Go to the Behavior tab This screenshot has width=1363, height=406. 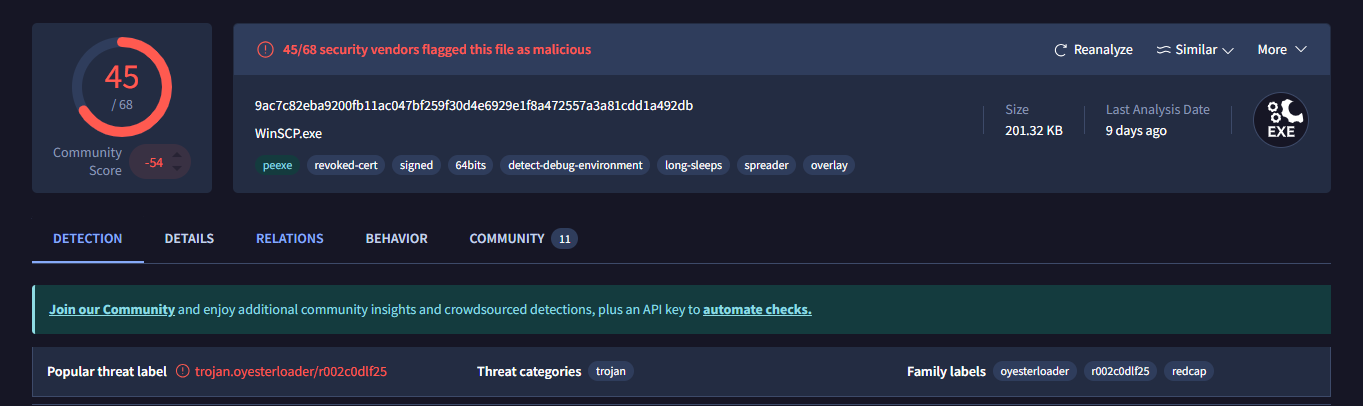click(x=396, y=239)
